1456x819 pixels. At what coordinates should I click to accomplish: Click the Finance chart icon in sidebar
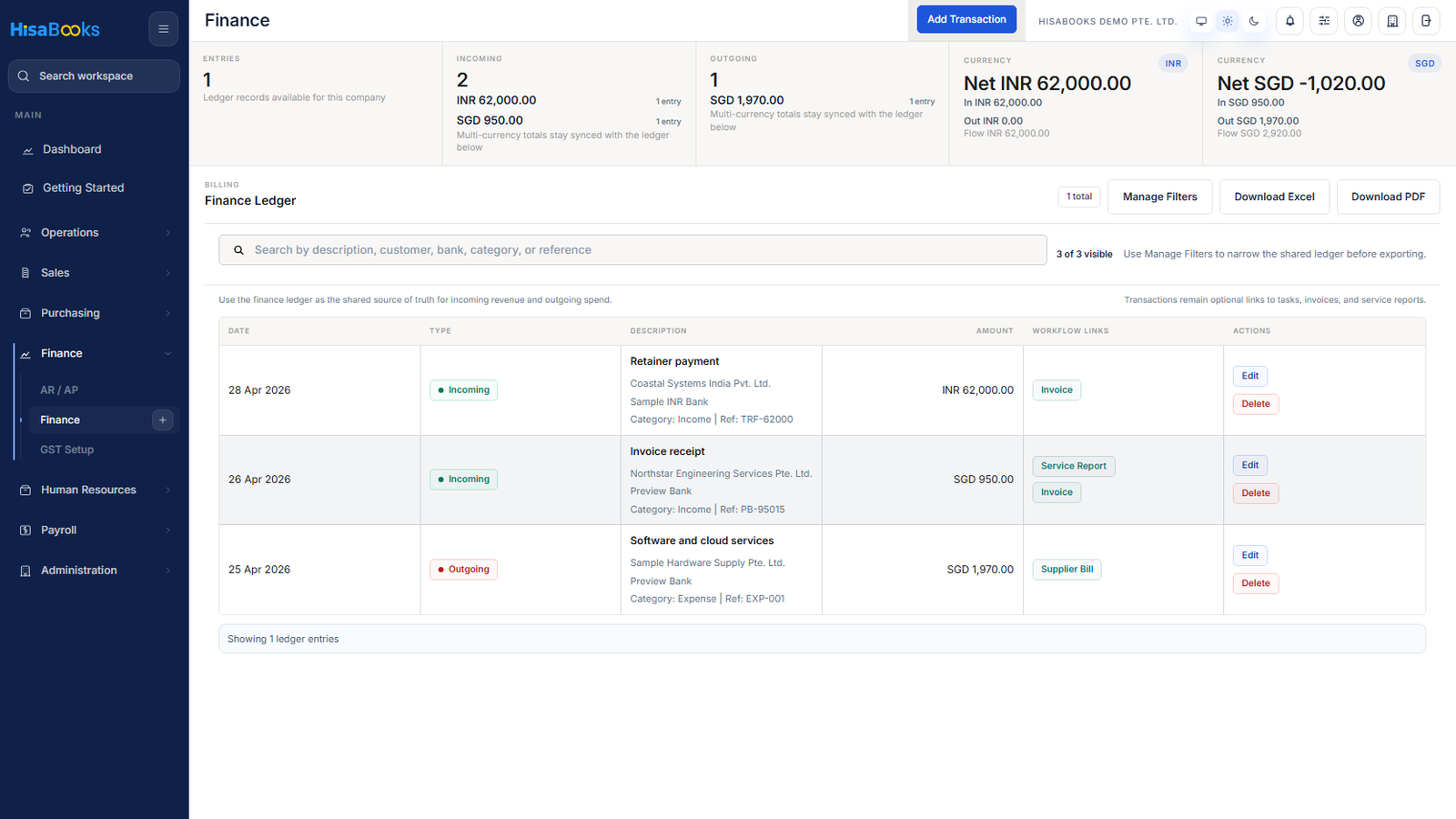25,354
